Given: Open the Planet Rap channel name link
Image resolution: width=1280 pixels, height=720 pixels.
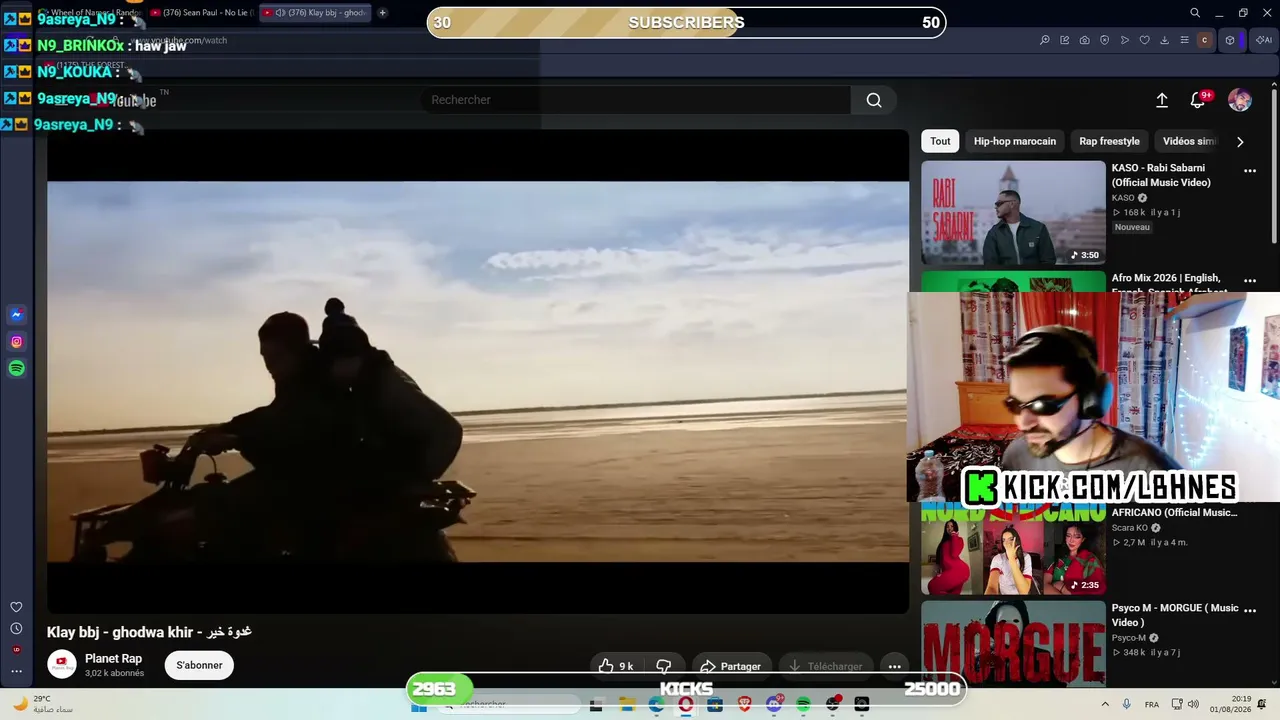Looking at the screenshot, I should [x=113, y=659].
